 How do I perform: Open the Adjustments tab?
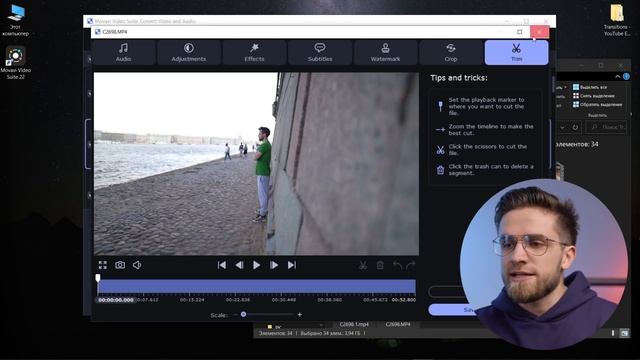click(189, 52)
